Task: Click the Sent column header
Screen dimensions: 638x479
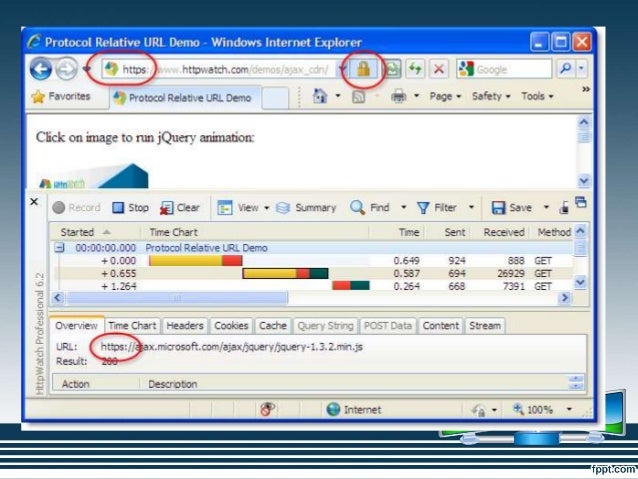Action: [x=449, y=232]
